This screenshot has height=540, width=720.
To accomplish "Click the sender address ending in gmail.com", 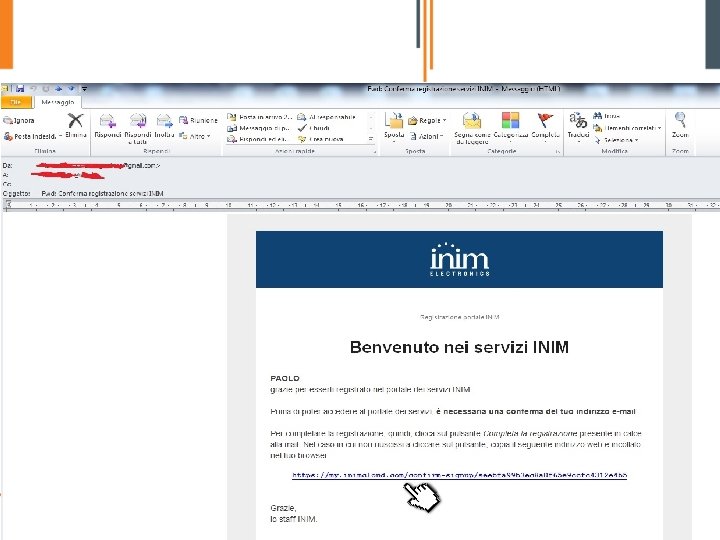I will click(x=98, y=165).
